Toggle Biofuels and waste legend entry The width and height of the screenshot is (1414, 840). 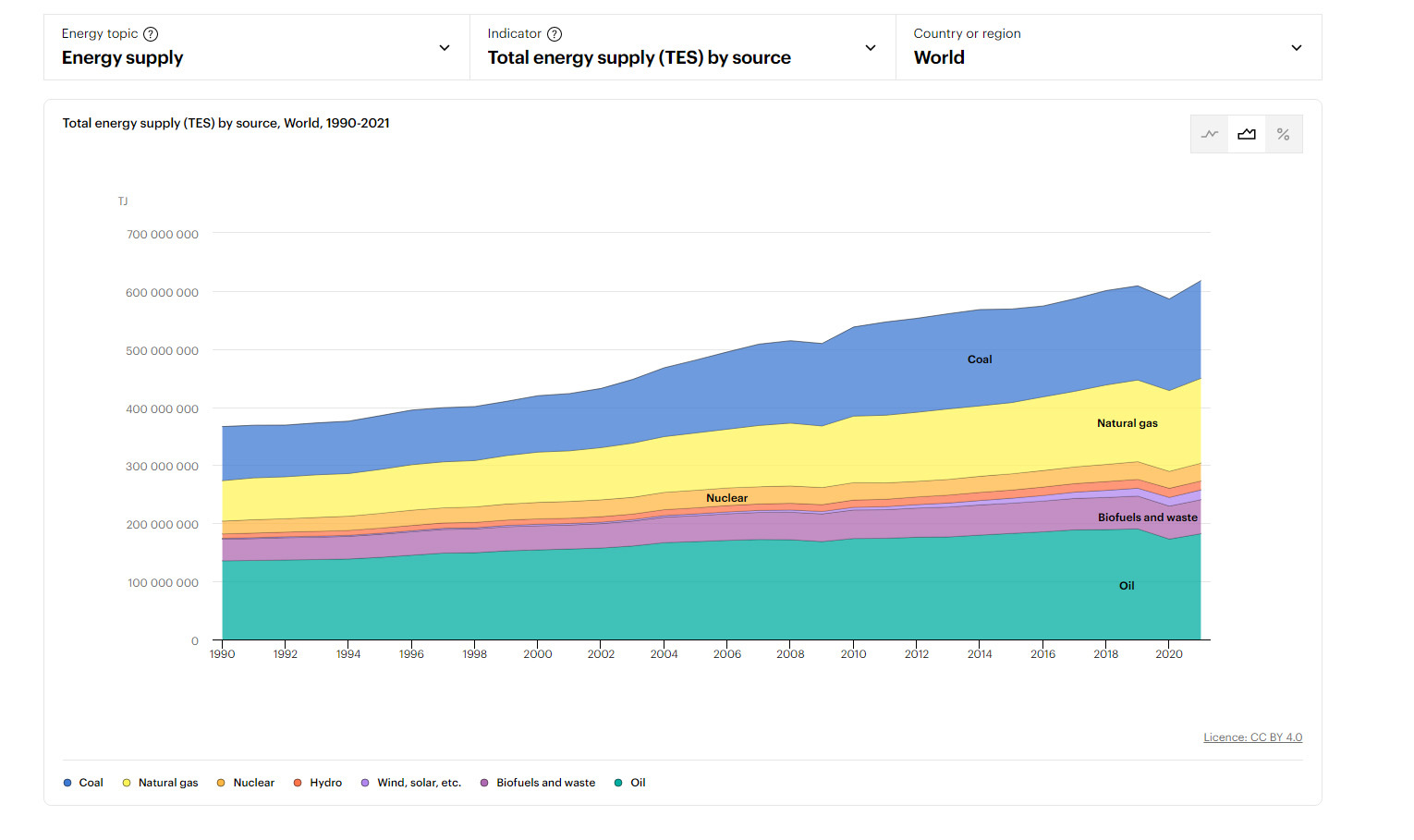coord(537,783)
